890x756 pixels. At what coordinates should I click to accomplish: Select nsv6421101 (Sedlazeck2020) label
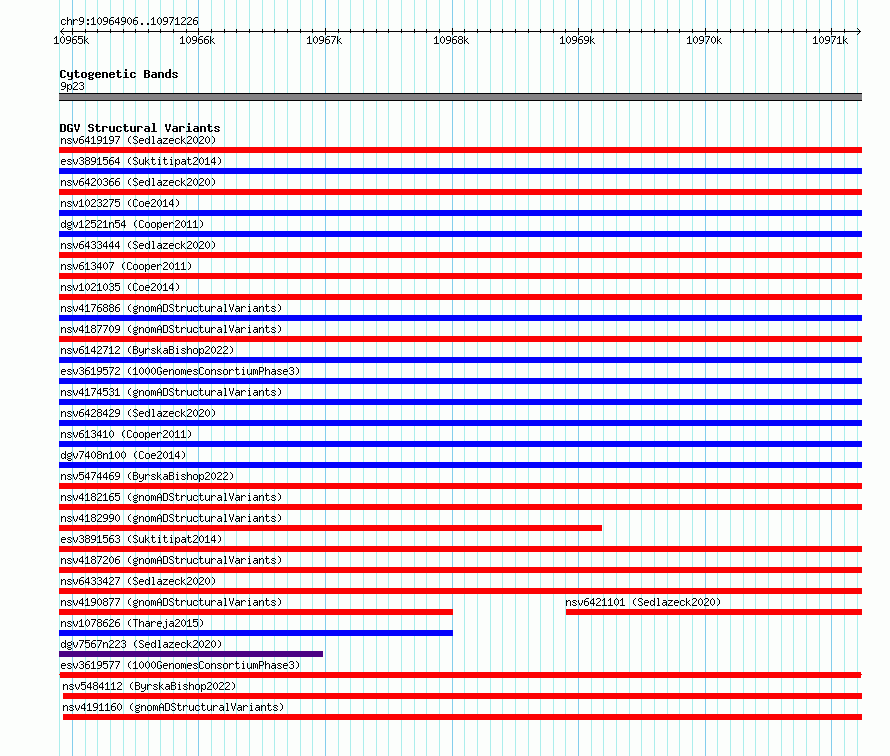[x=643, y=602]
